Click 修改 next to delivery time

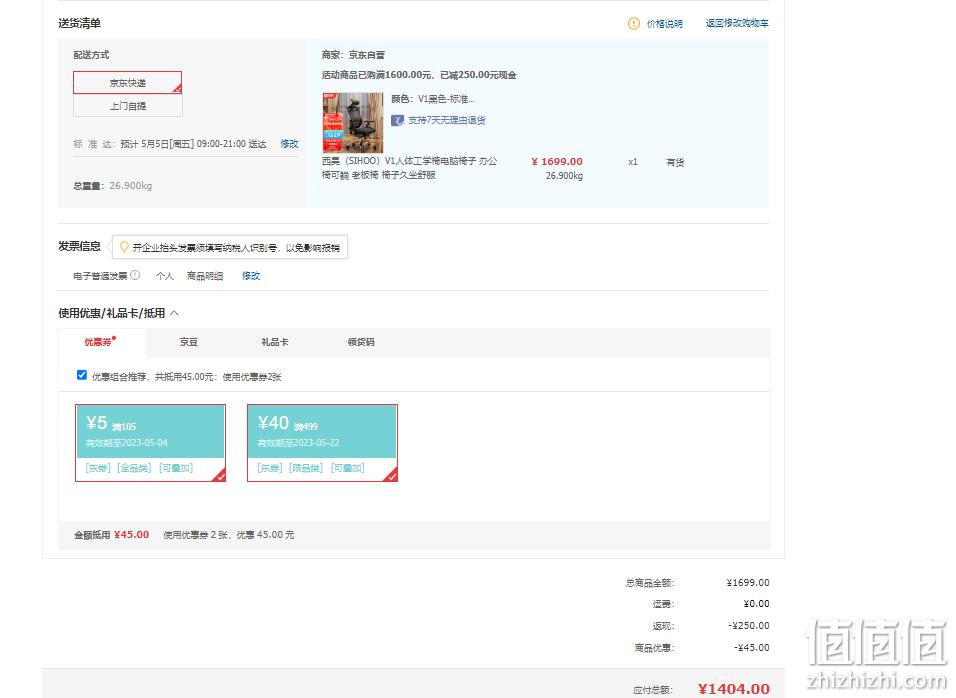coord(289,144)
